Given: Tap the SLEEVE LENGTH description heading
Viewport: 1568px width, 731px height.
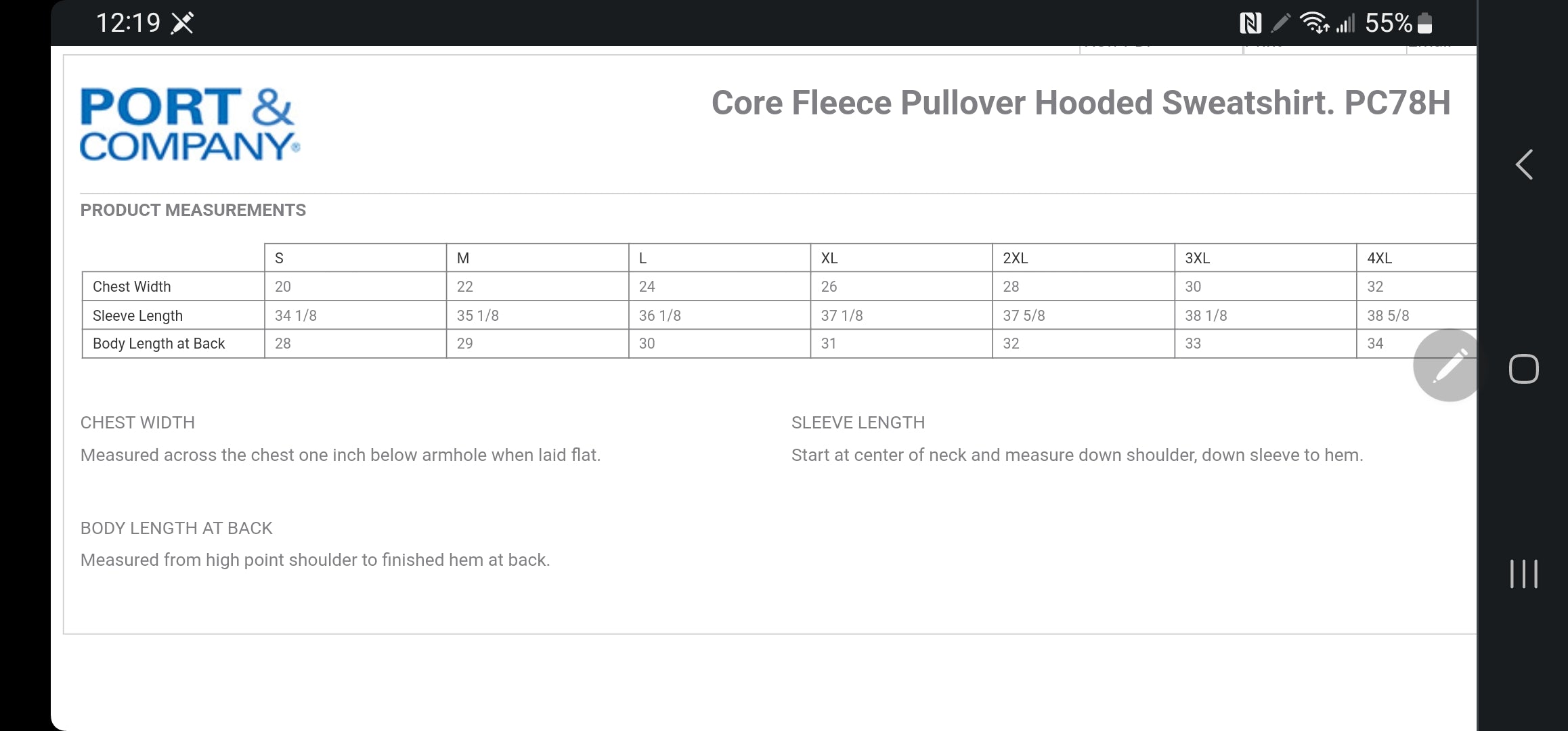Looking at the screenshot, I should 858,422.
